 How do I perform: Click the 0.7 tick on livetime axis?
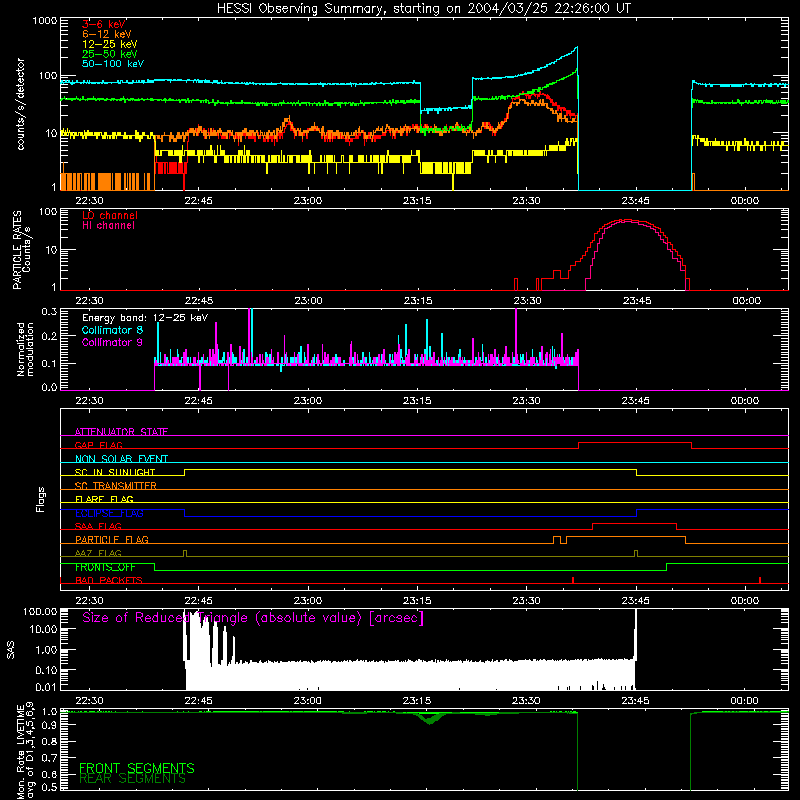pyautogui.click(x=49, y=757)
